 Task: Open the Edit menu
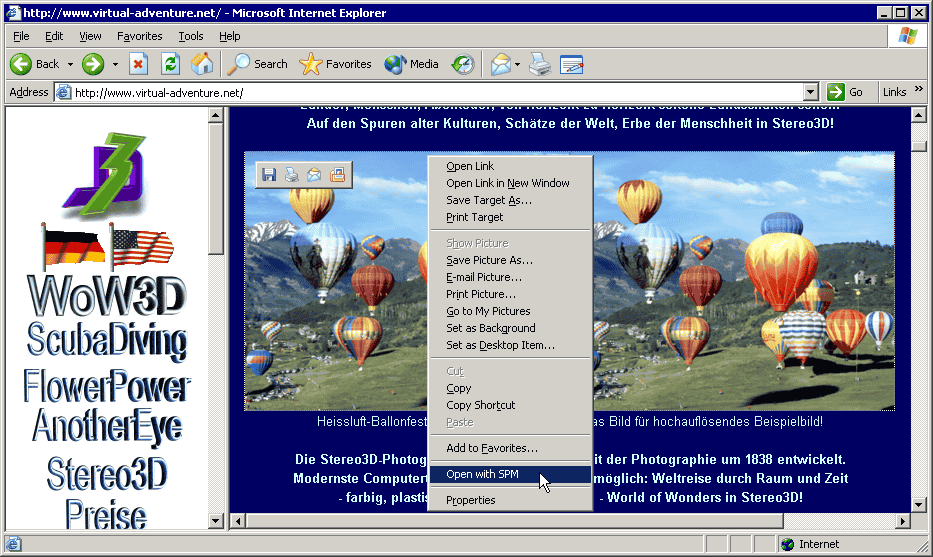click(54, 36)
